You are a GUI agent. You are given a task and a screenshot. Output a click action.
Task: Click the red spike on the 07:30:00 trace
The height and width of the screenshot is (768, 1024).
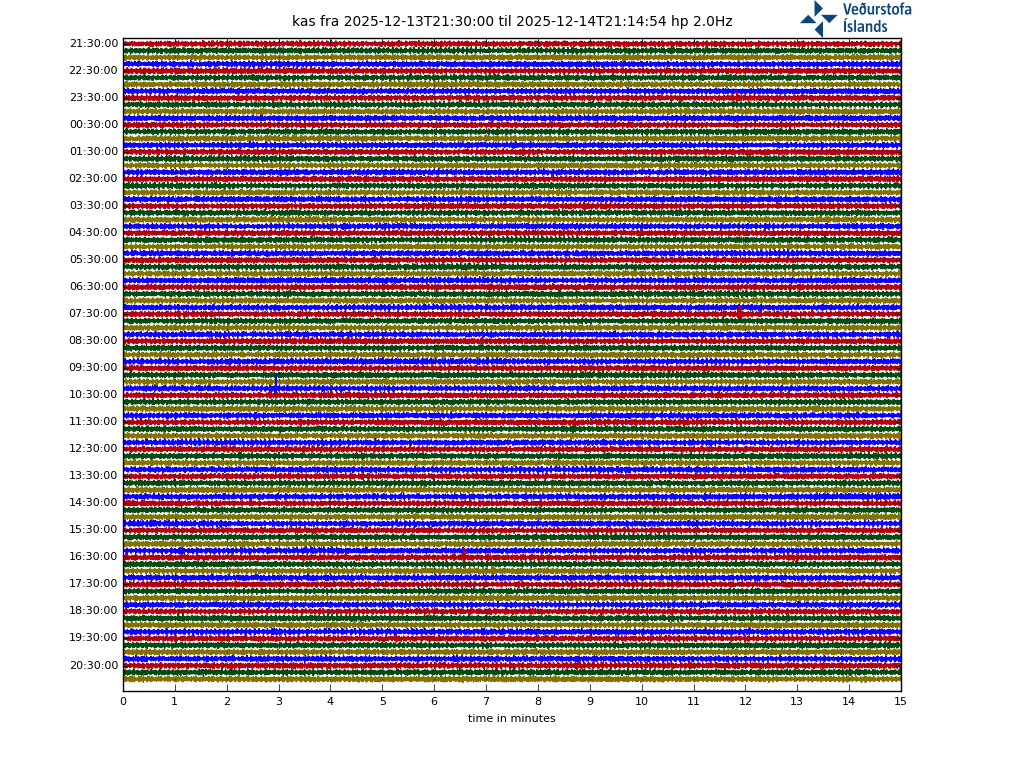click(739, 313)
